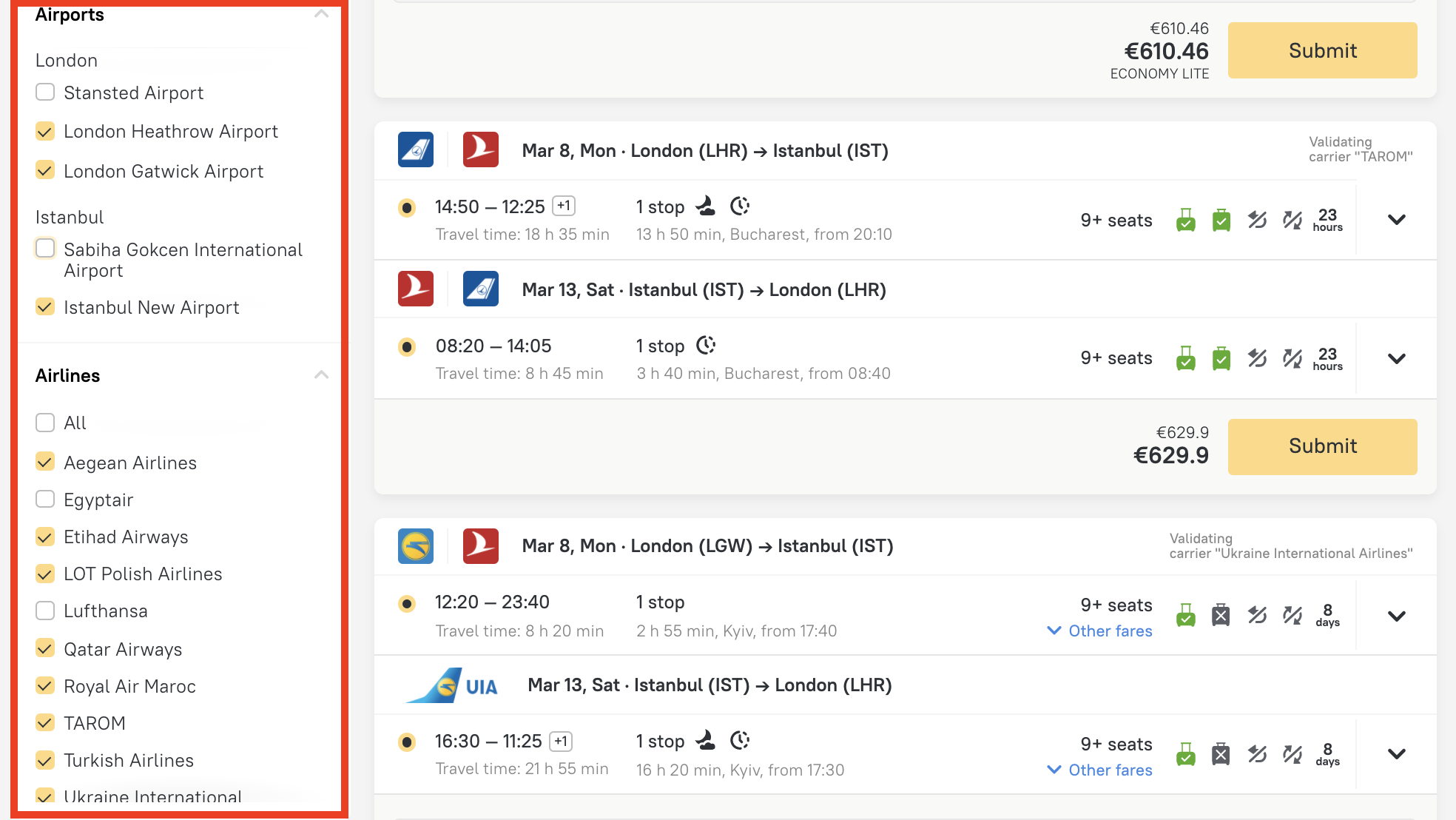Select 16:30 – 11:25 flight radio button
Image resolution: width=1456 pixels, height=820 pixels.
[407, 742]
